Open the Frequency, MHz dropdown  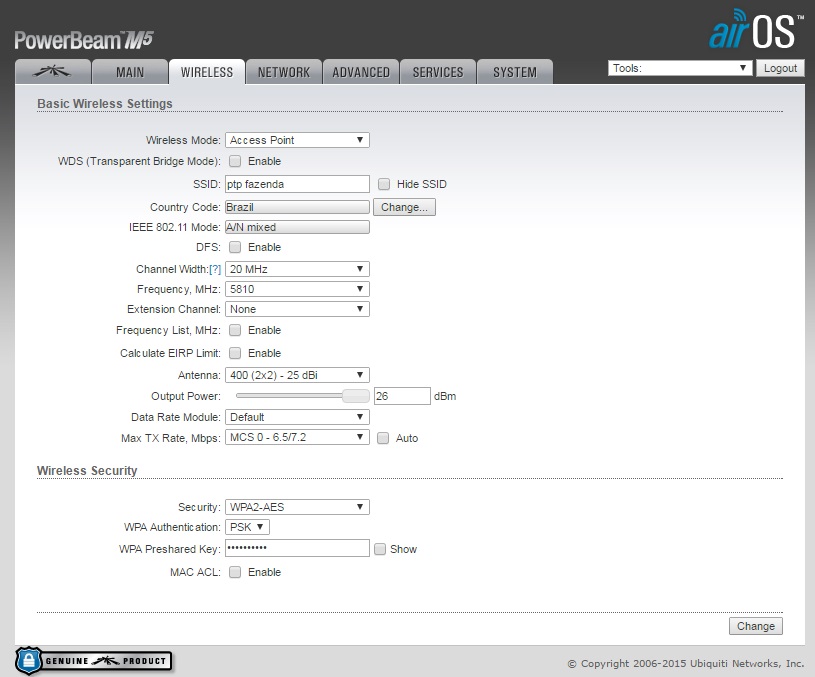297,289
